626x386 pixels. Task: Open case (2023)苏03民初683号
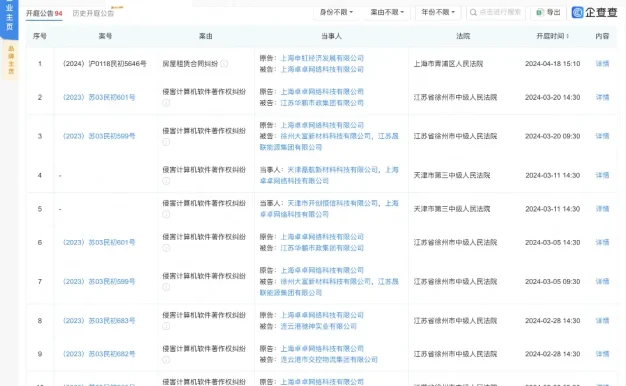click(99, 321)
